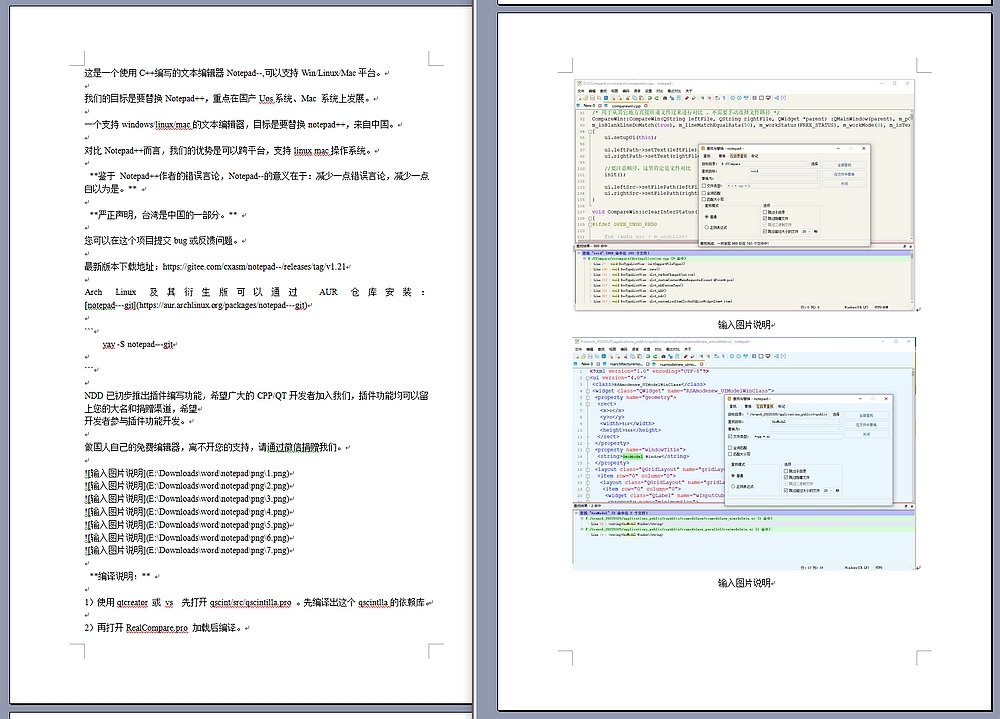Click the image path line ending "6.png)"
1000x719 pixels.
188,538
